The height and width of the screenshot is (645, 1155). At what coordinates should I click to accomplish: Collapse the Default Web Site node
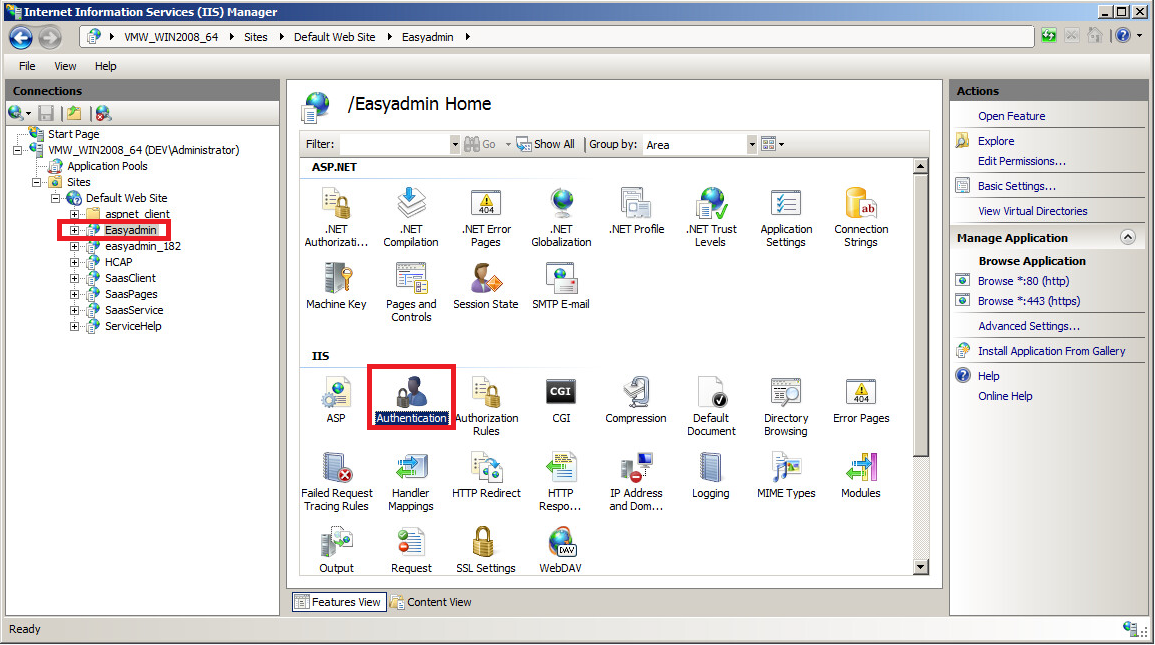(56, 198)
